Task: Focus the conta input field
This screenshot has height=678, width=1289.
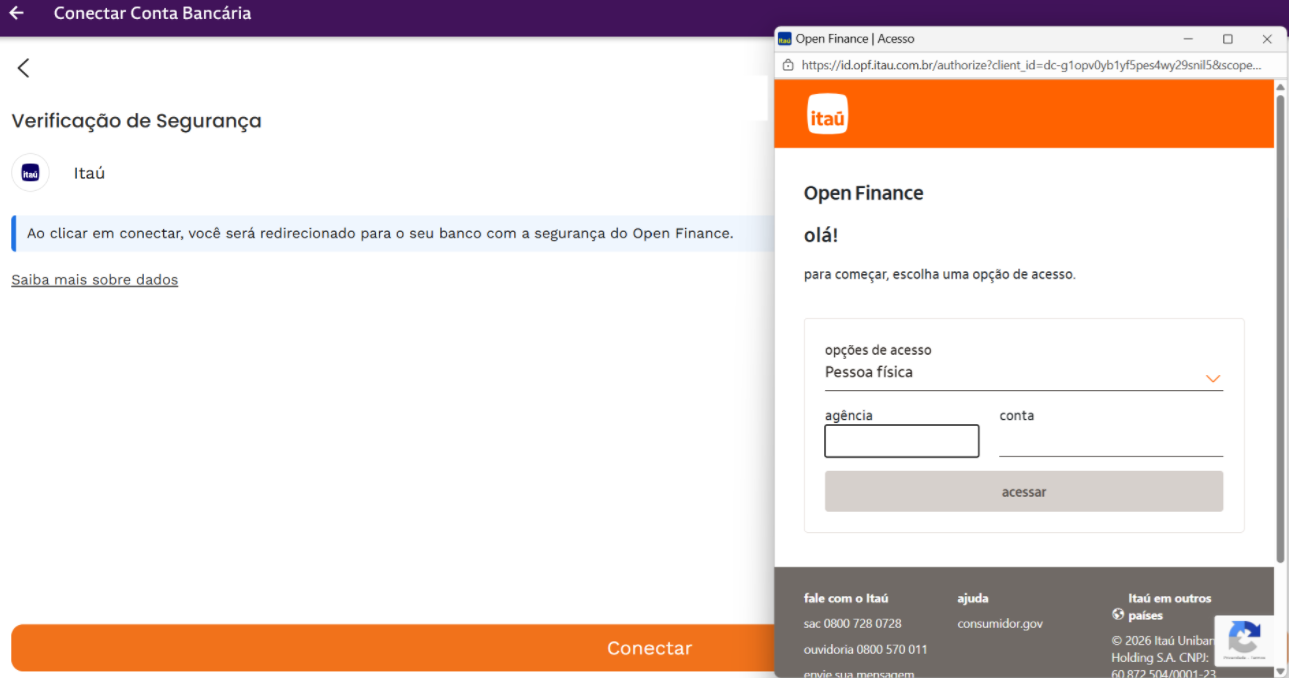Action: (x=1110, y=441)
